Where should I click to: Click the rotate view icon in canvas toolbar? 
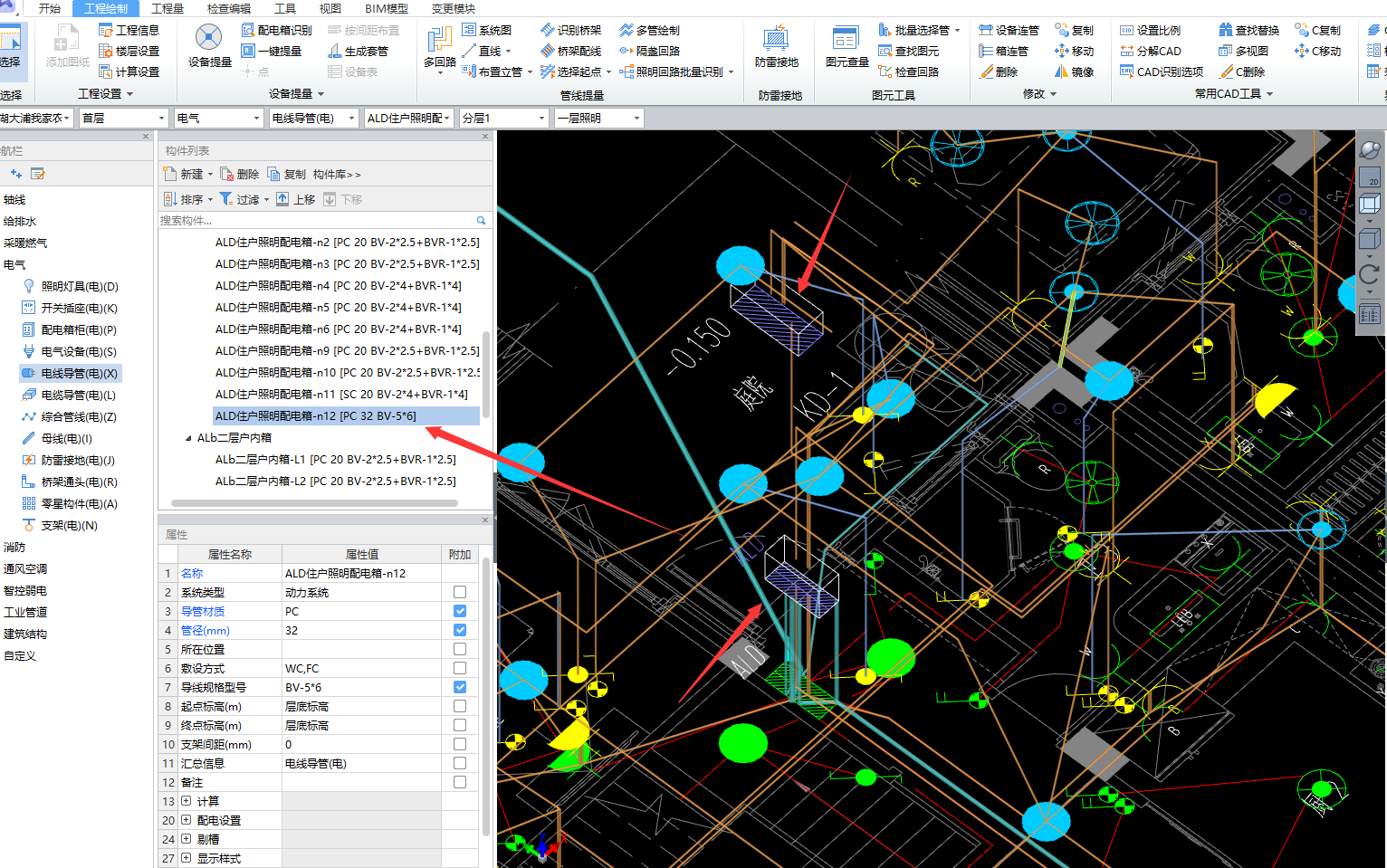[1370, 274]
